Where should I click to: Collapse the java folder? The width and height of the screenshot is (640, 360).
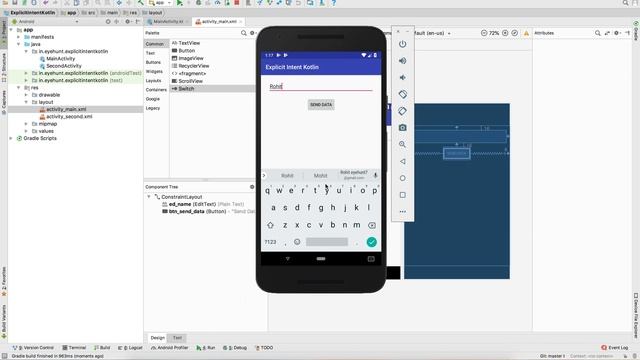tap(18, 44)
